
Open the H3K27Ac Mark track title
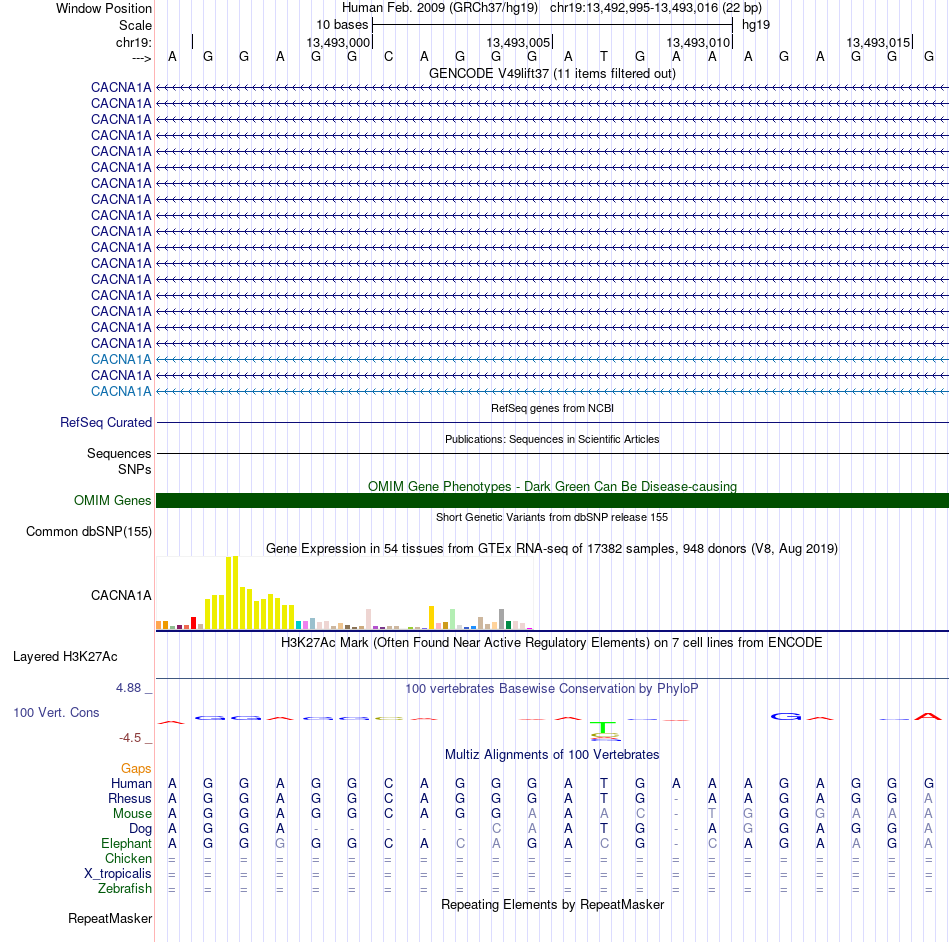pyautogui.click(x=552, y=643)
